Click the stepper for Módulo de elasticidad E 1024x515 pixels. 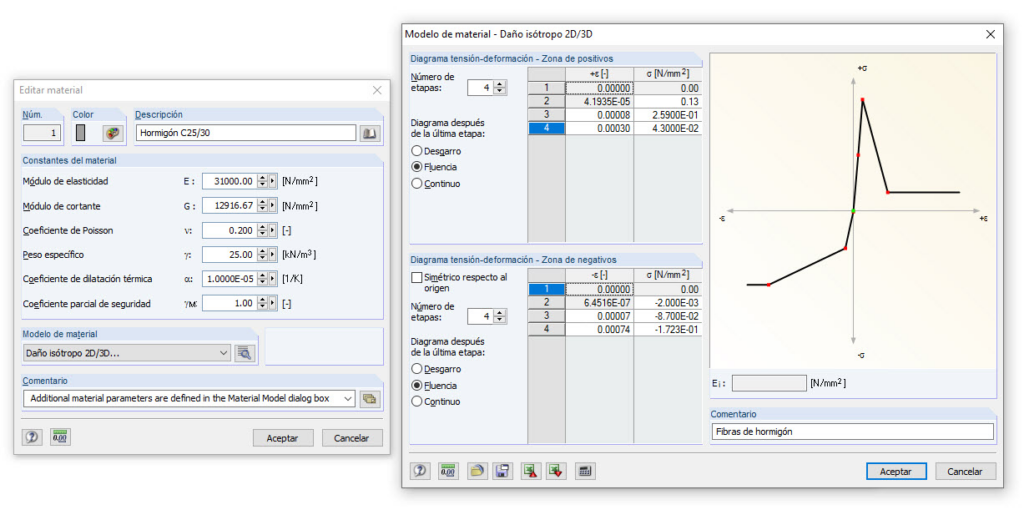[263, 181]
